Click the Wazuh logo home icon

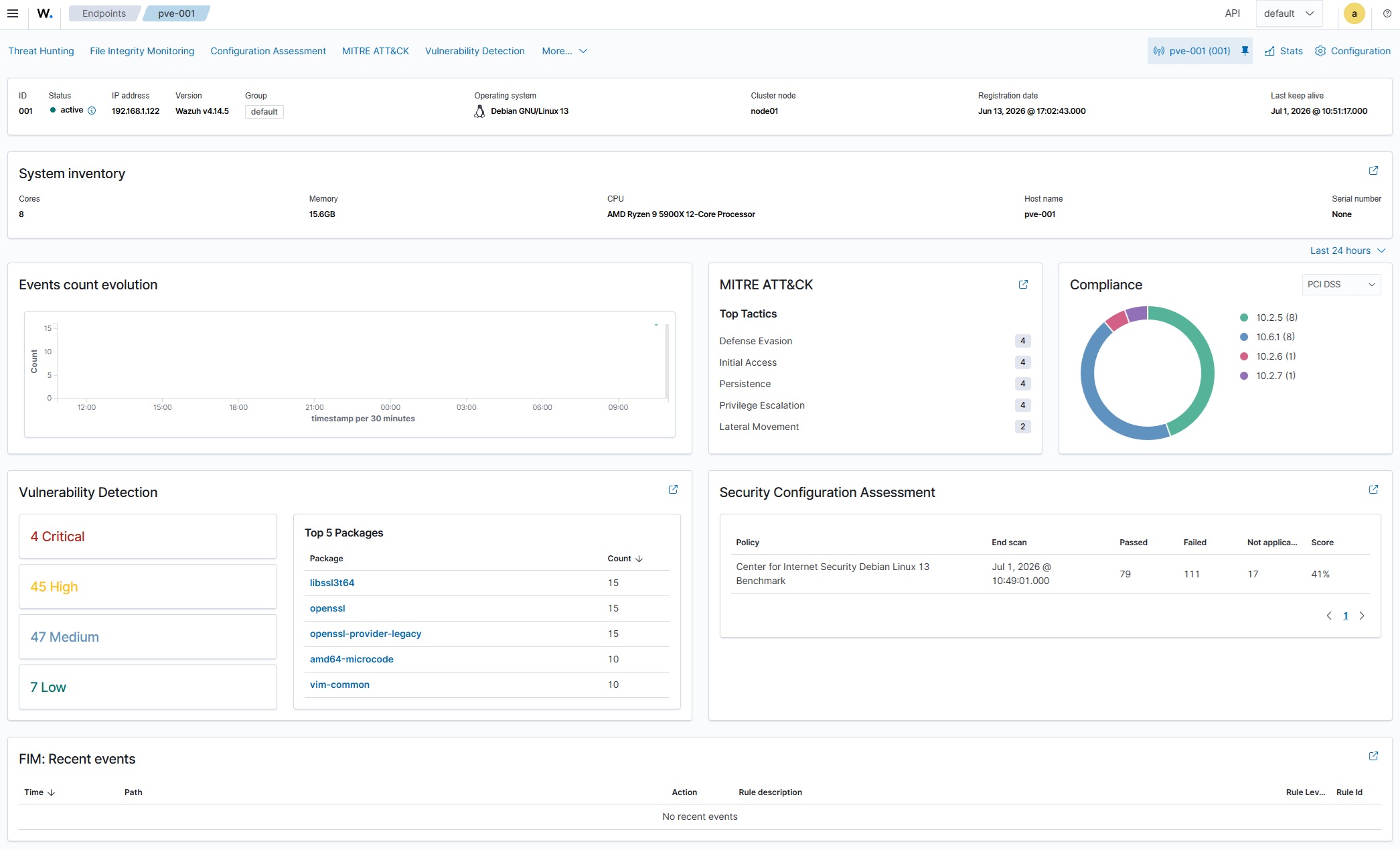click(x=45, y=13)
